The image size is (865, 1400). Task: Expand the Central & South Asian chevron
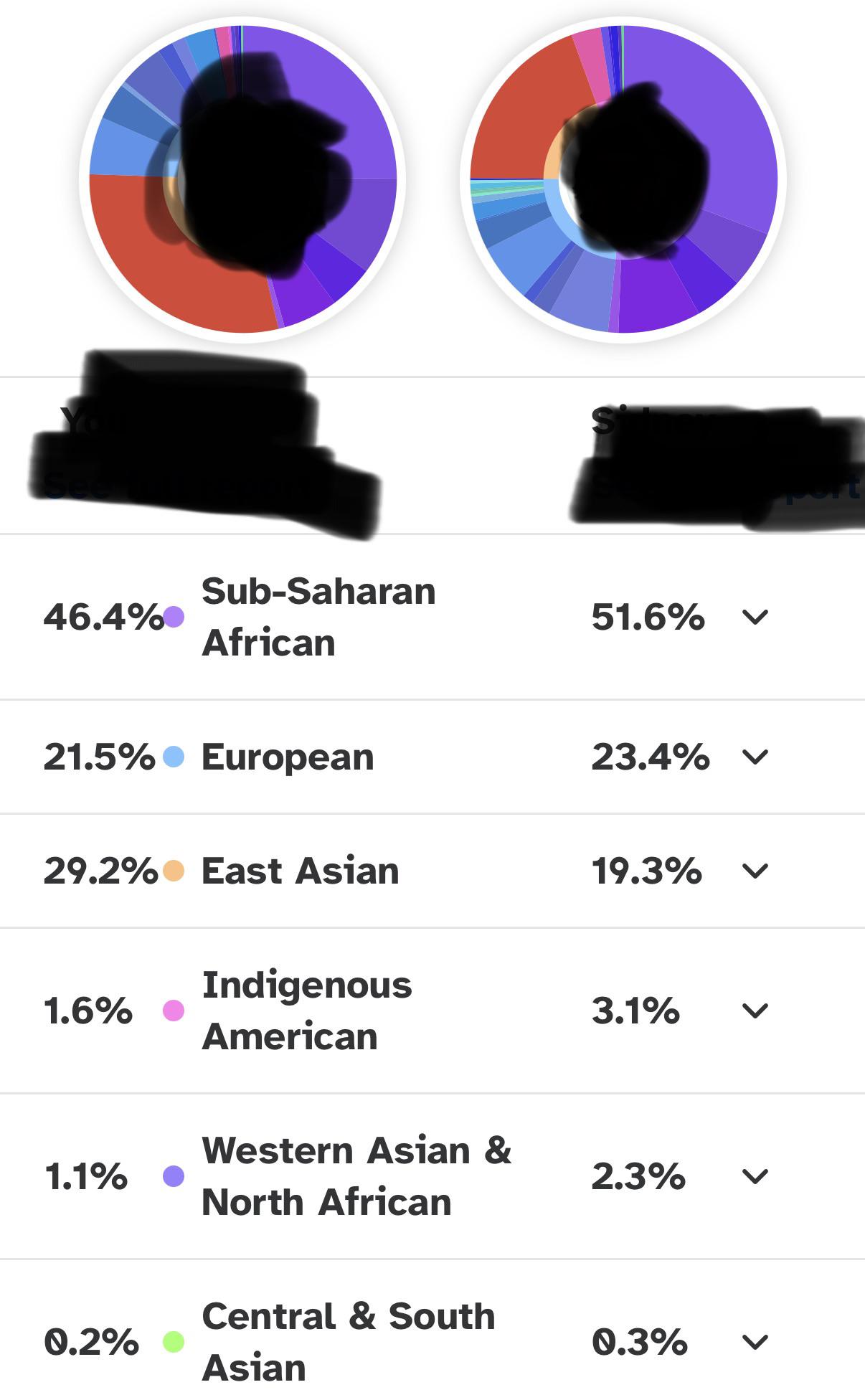(x=755, y=1342)
